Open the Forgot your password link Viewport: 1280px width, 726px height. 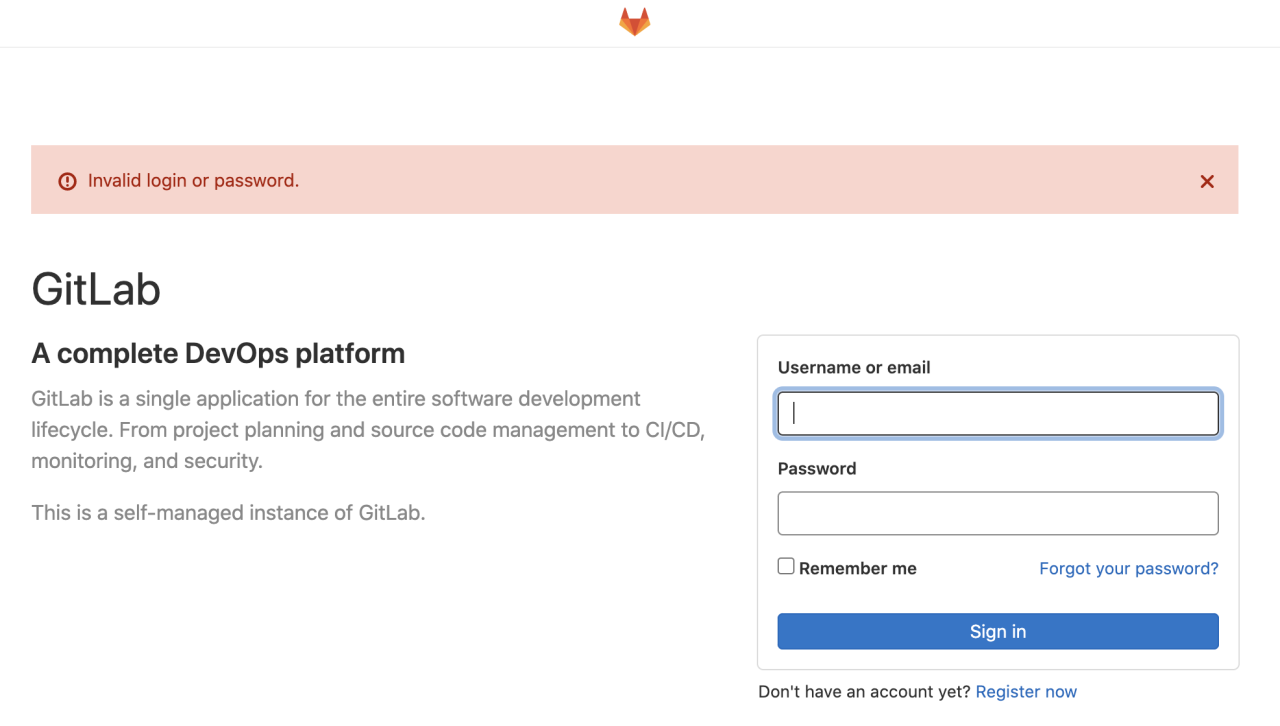[x=1128, y=569]
